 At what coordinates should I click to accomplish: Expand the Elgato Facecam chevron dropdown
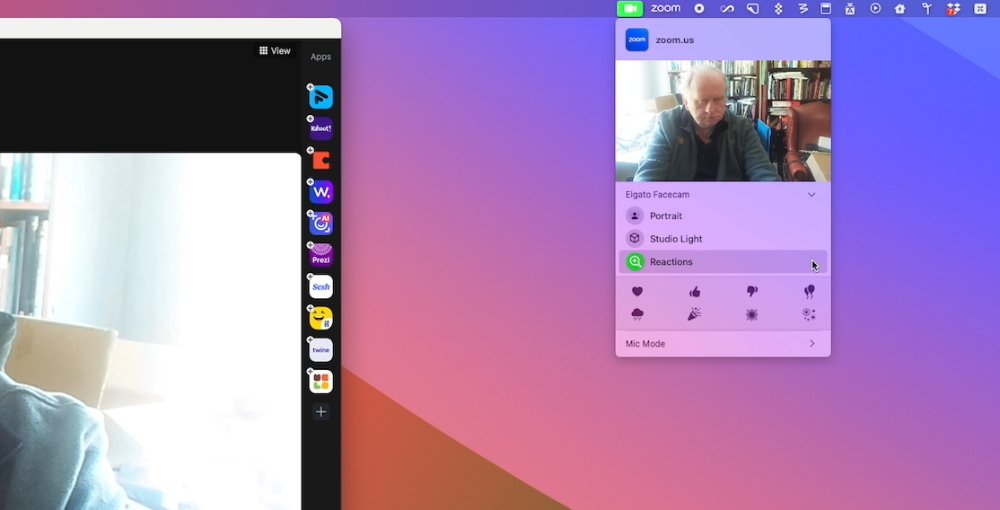coord(811,194)
